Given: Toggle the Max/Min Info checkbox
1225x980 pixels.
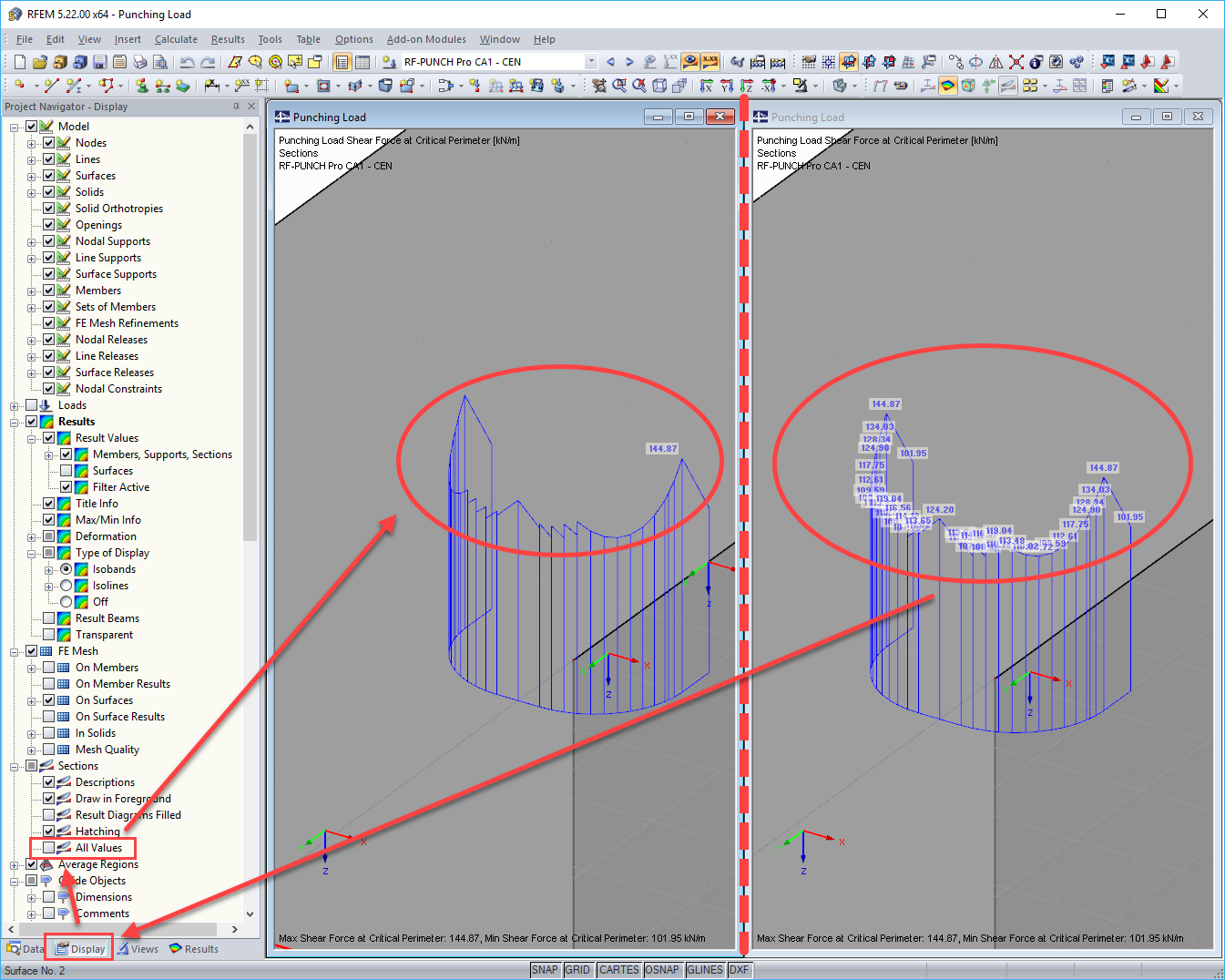Looking at the screenshot, I should click(49, 520).
